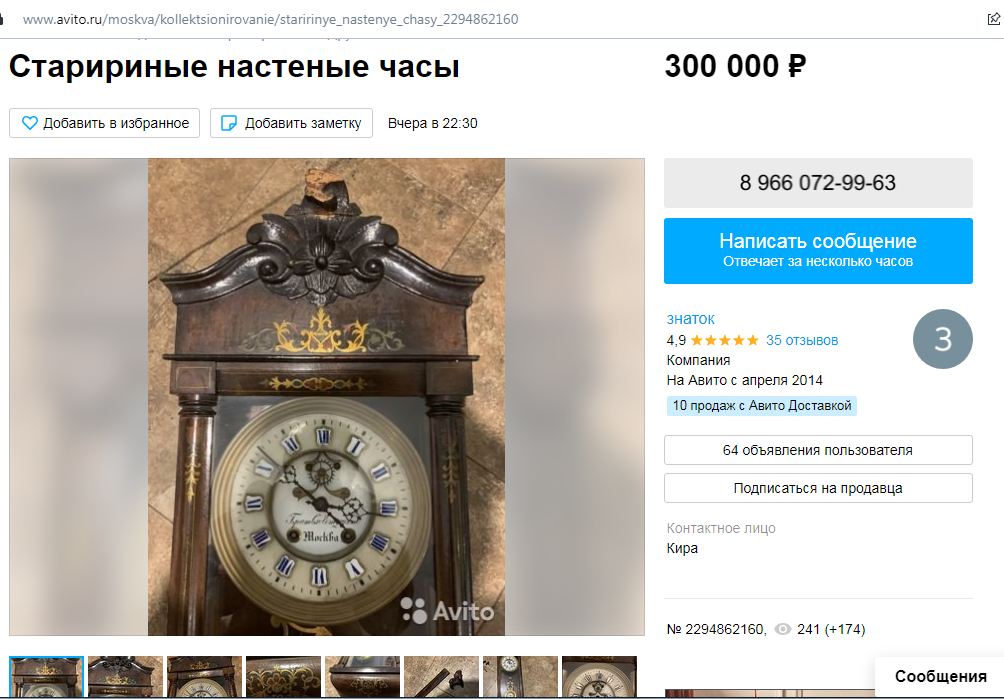1004x699 pixels.
Task: Show 64 объявления пользователя
Action: 818,450
